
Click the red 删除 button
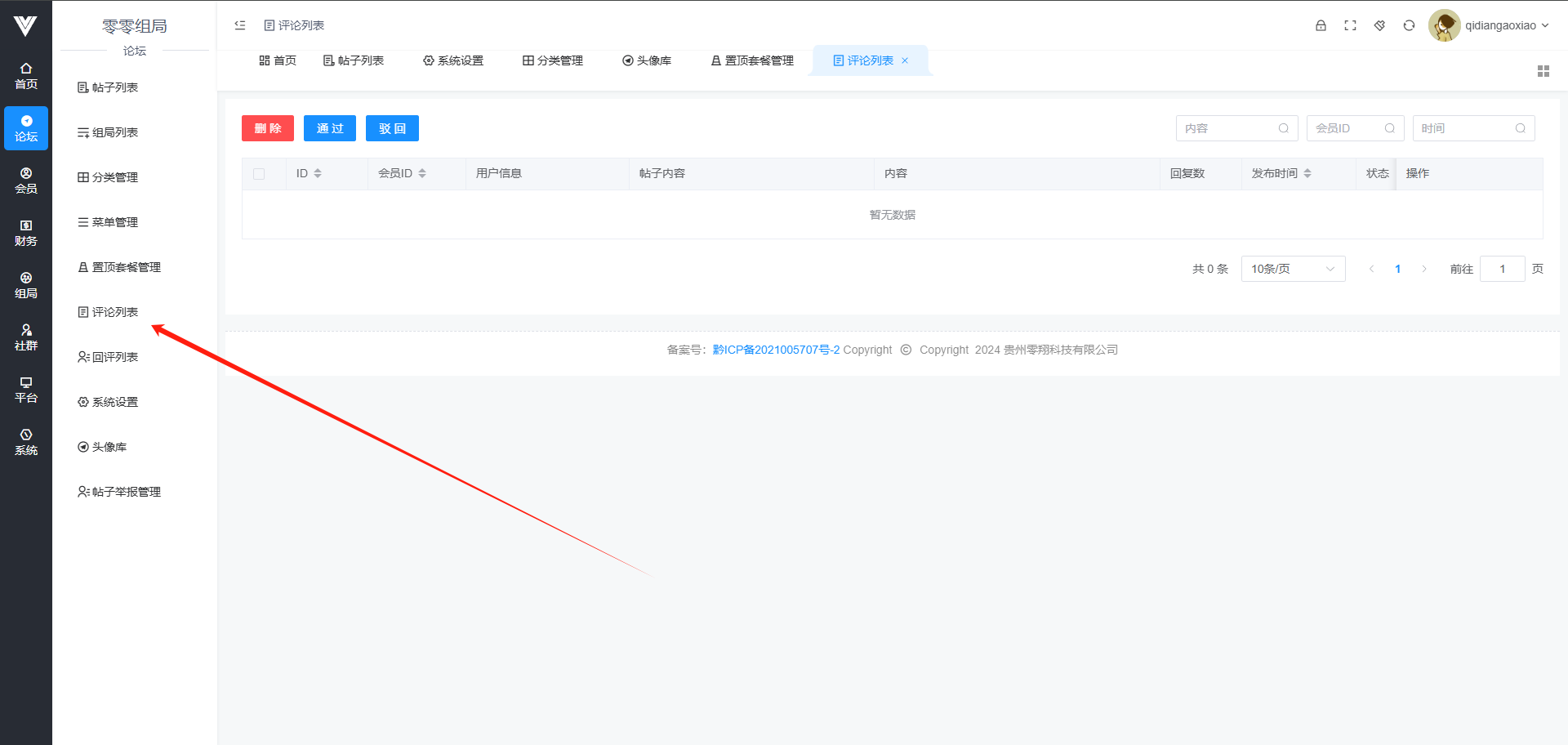[267, 128]
